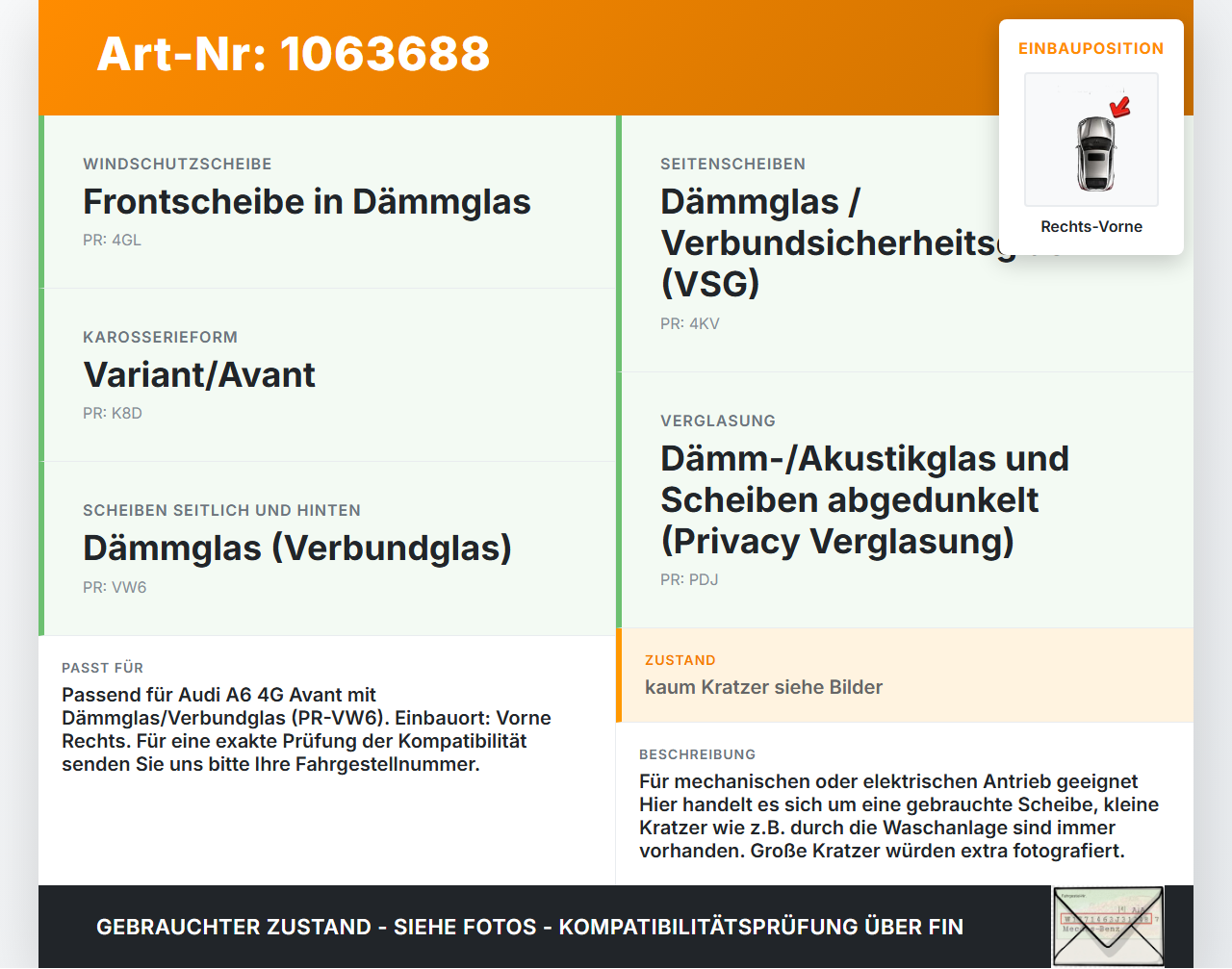Click the VERGLASUNG label
Viewport: 1232px width, 969px height.
(x=718, y=421)
